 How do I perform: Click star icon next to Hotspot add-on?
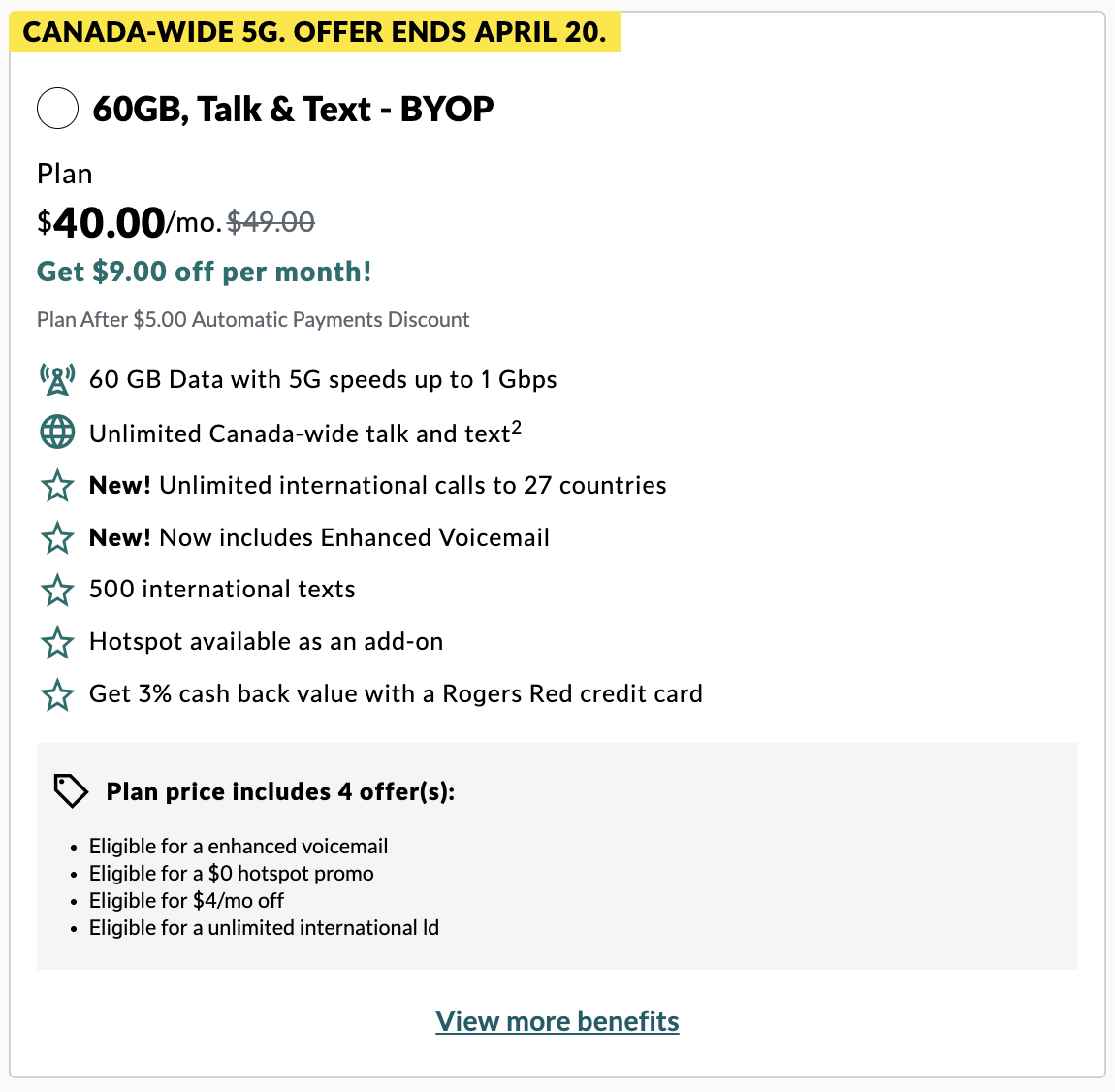[57, 642]
